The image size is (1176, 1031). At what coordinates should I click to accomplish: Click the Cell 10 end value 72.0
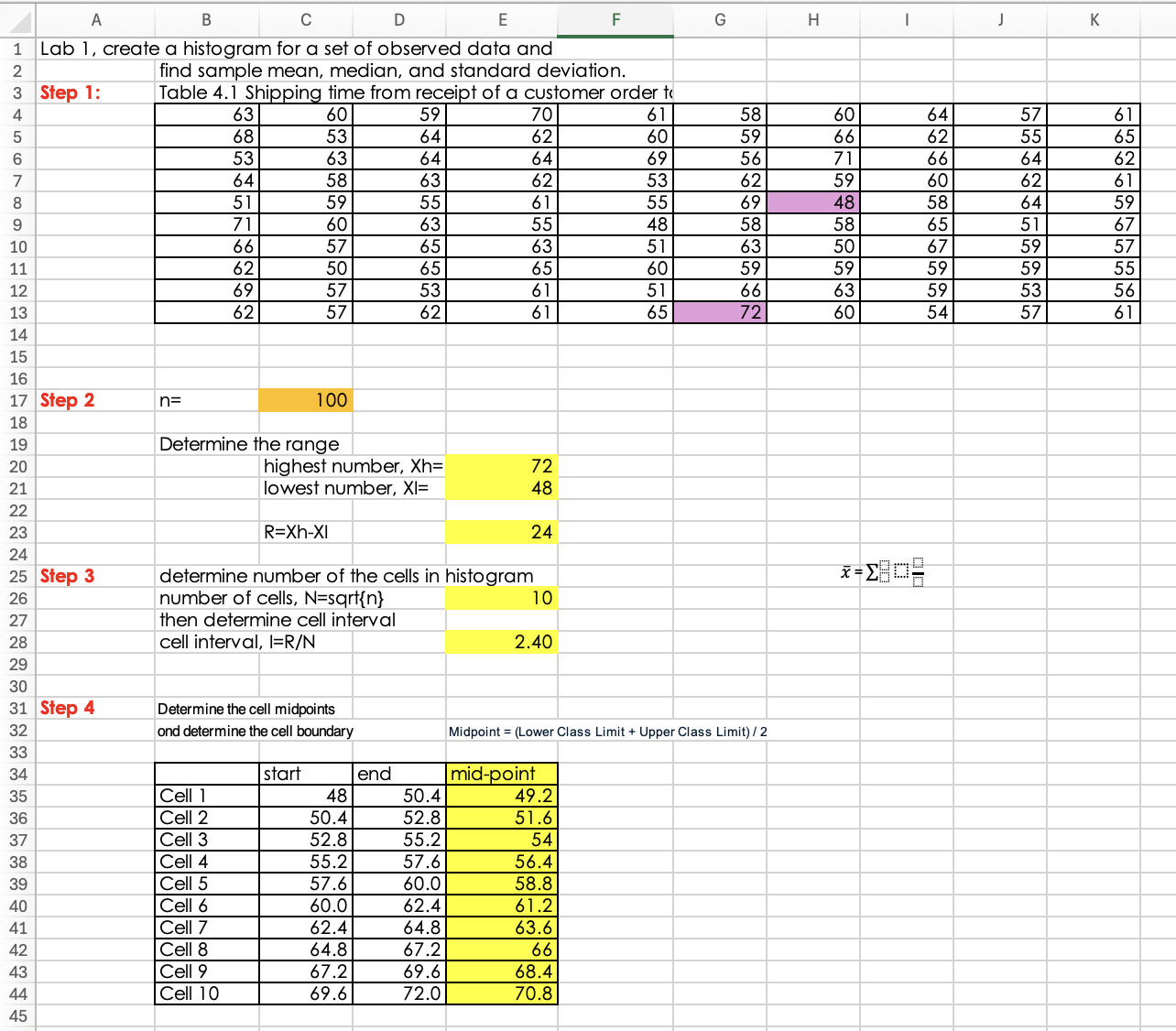[399, 993]
